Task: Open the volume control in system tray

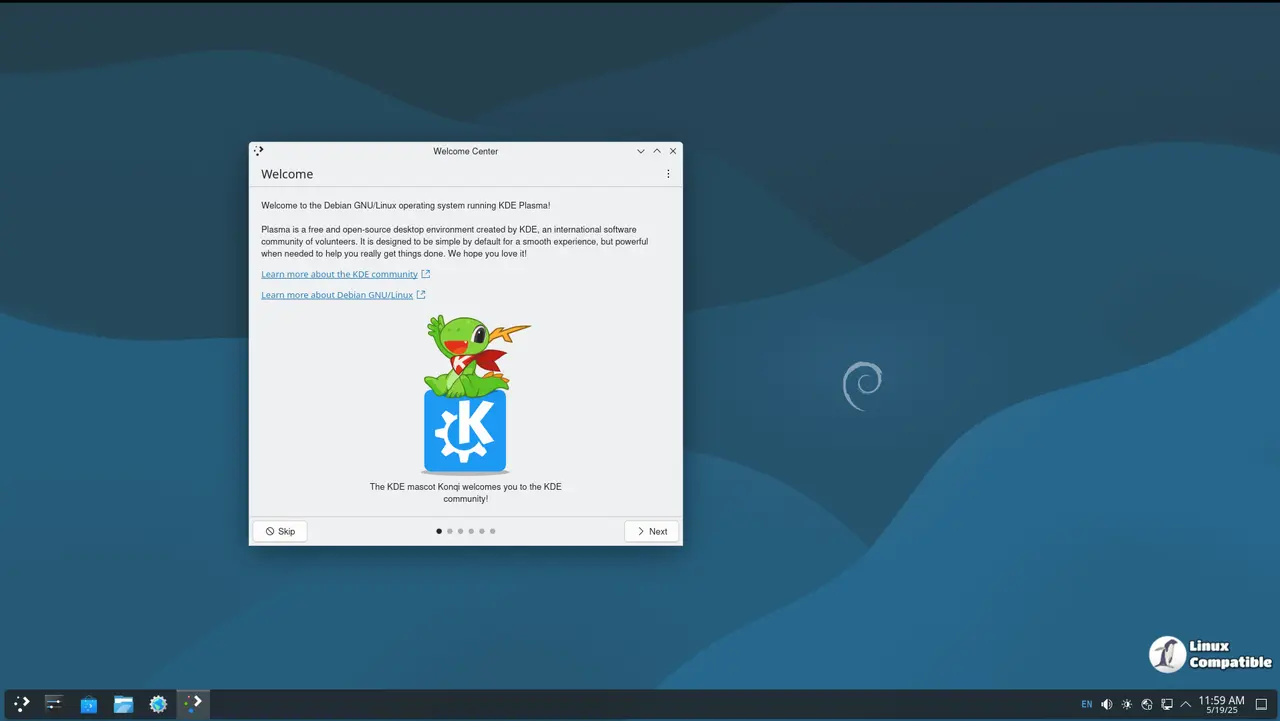Action: coord(1106,704)
